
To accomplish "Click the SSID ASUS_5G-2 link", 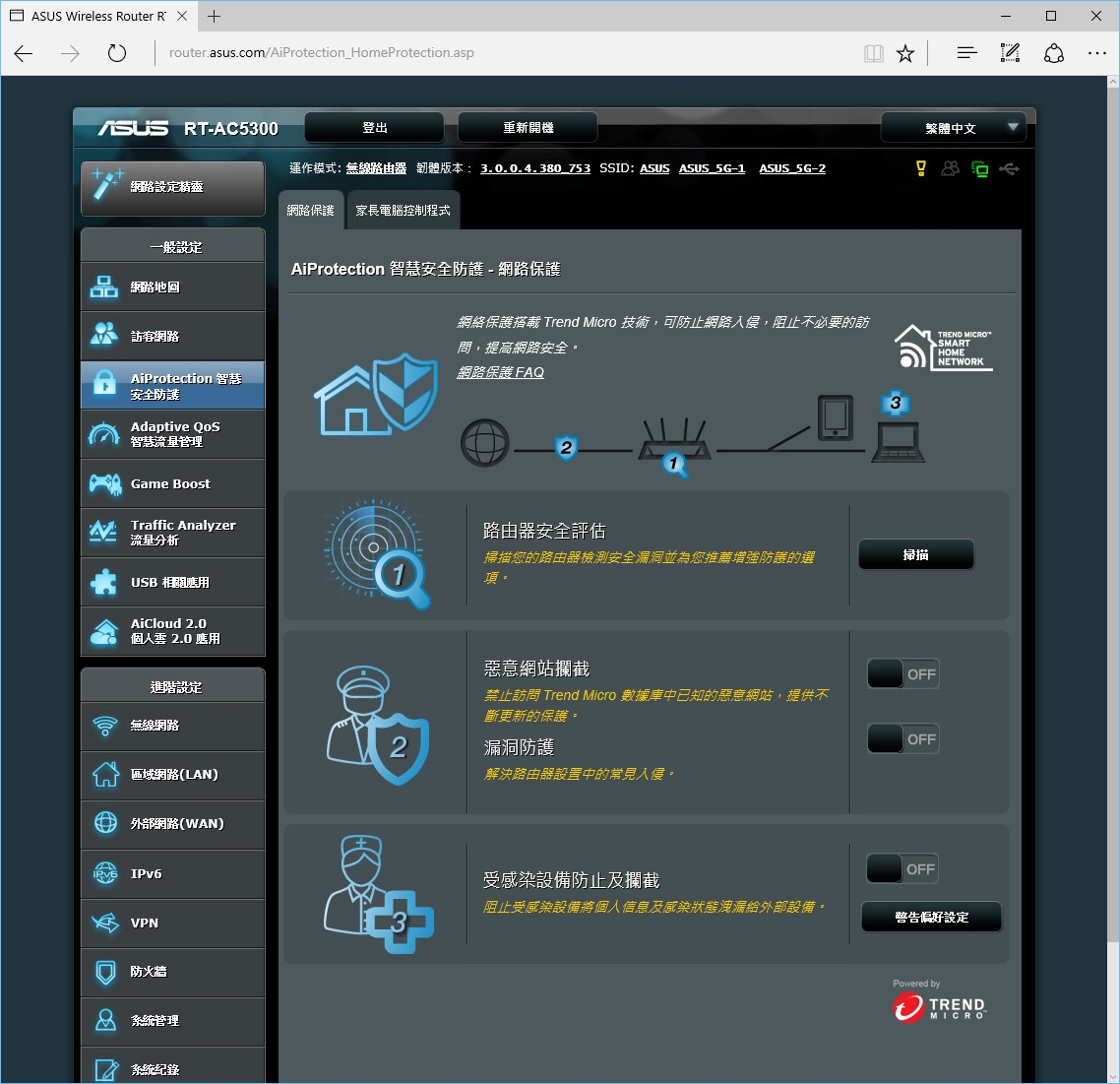I will [792, 168].
